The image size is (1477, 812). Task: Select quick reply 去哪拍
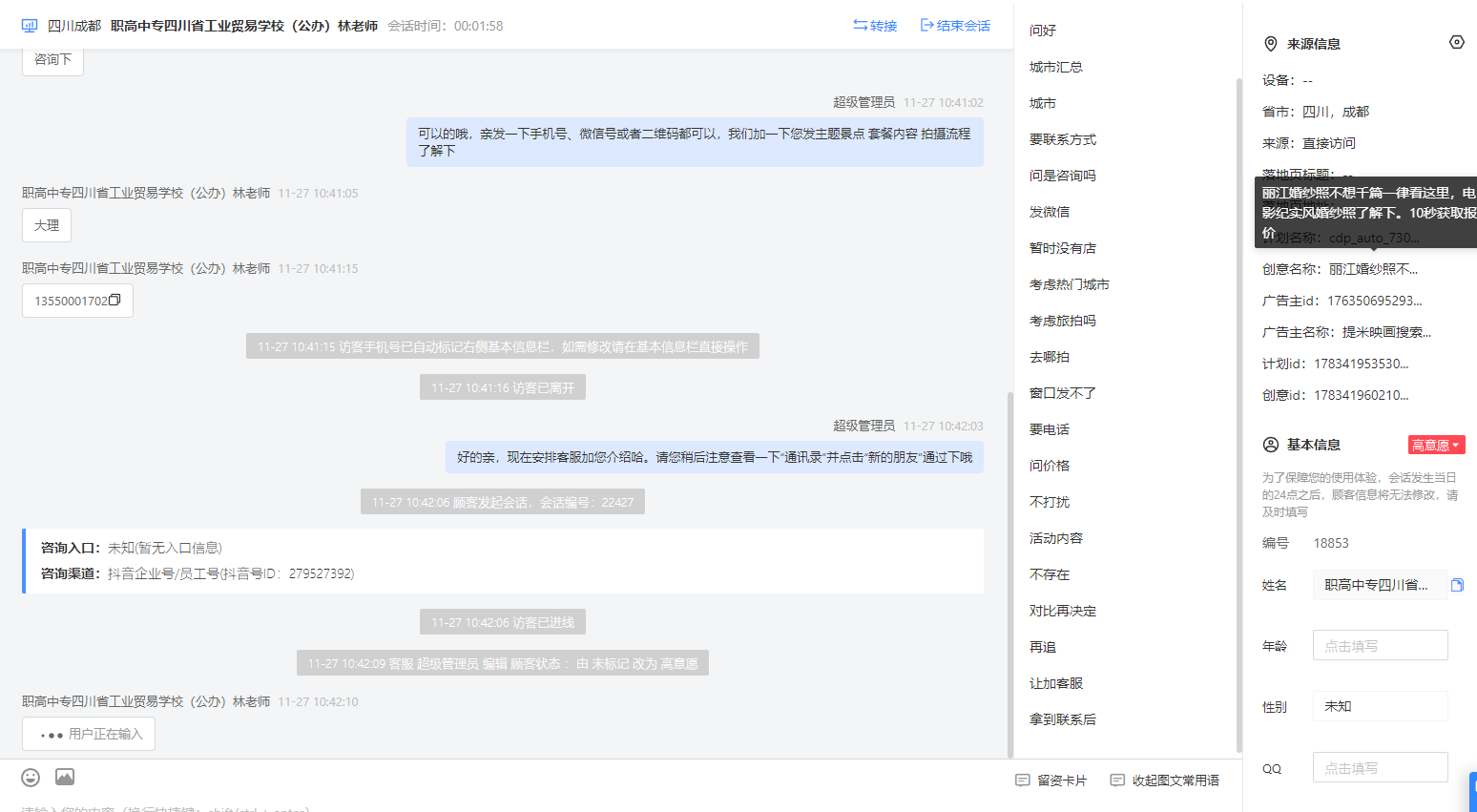(x=1050, y=357)
